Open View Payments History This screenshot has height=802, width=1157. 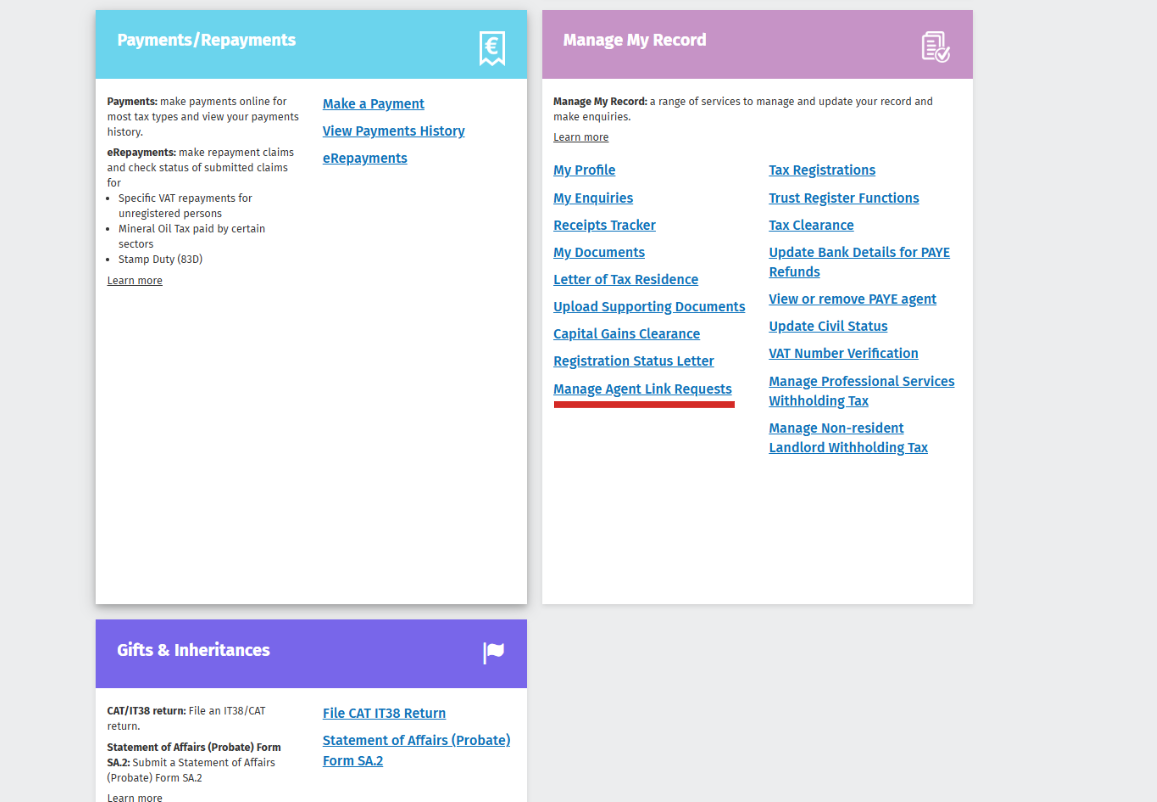393,131
